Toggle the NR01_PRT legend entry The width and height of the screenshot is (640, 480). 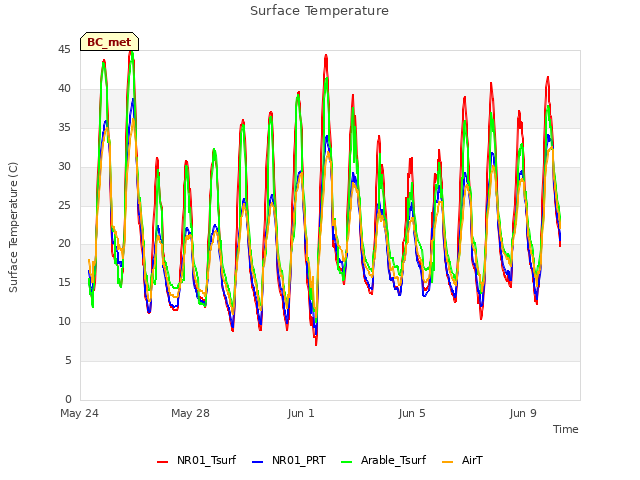pos(289,460)
